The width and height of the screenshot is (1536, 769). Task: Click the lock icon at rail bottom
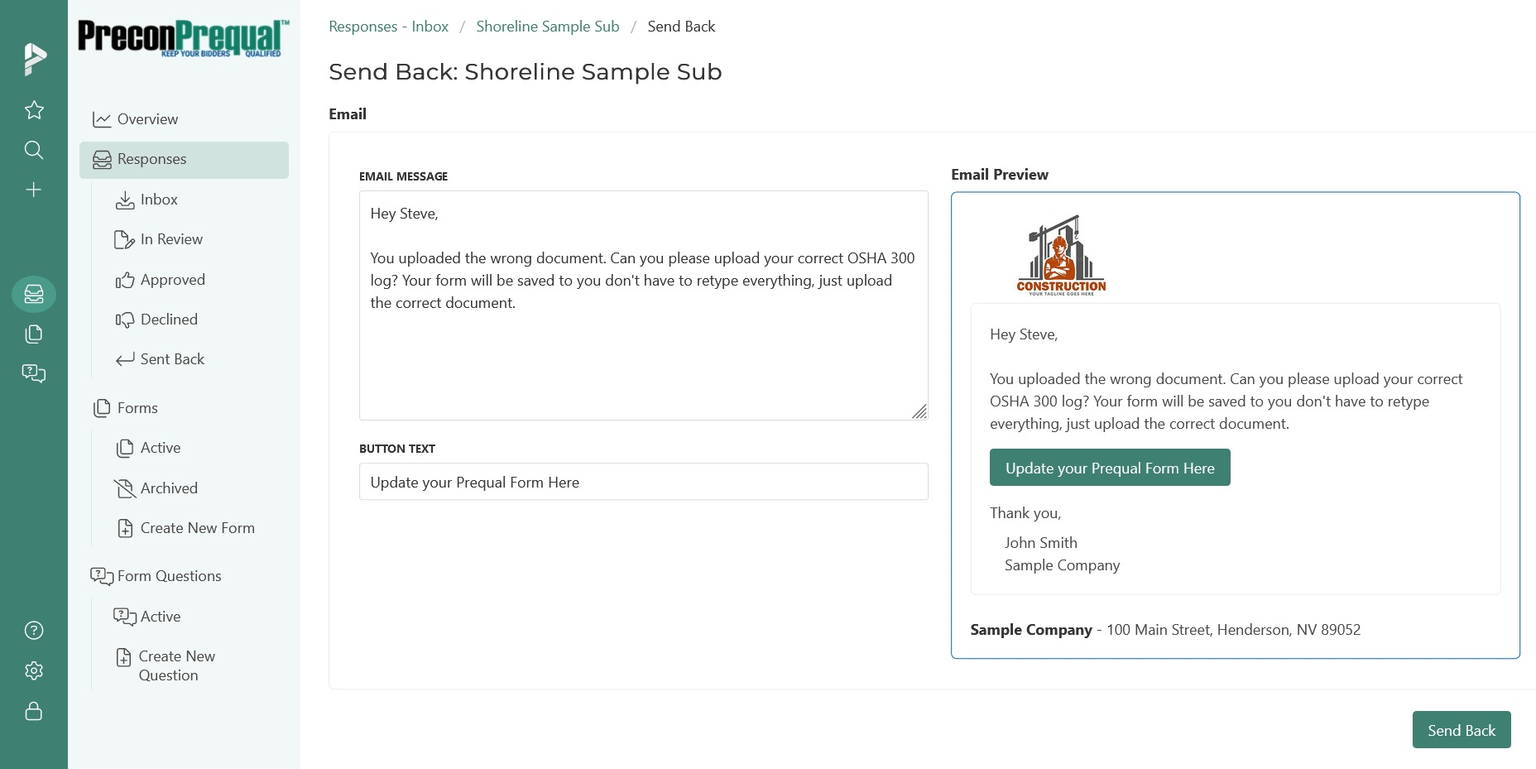click(x=34, y=711)
